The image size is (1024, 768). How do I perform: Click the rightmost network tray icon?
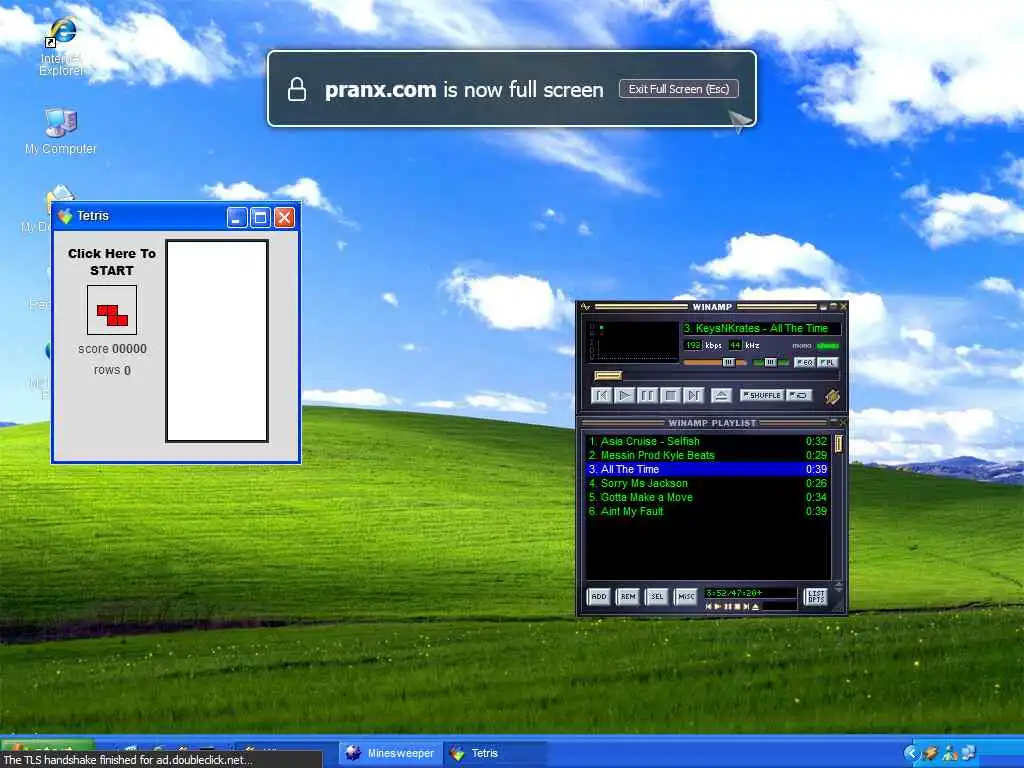click(969, 753)
